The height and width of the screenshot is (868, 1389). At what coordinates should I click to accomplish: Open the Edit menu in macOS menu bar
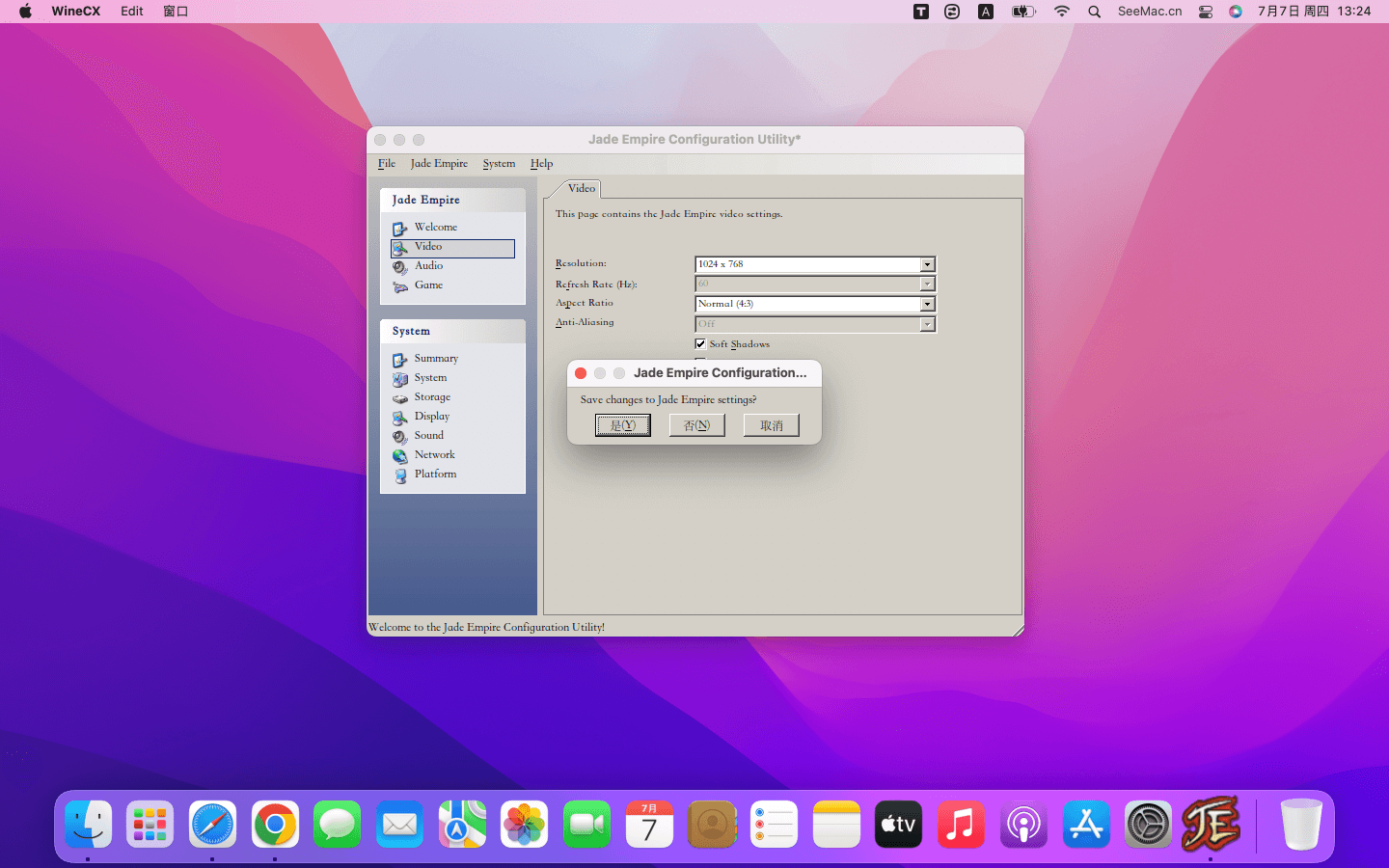click(x=132, y=12)
